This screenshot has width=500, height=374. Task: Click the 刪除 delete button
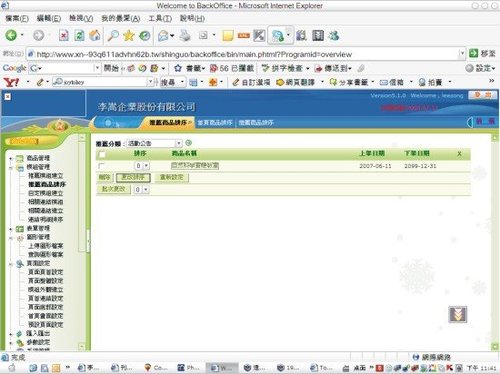104,177
